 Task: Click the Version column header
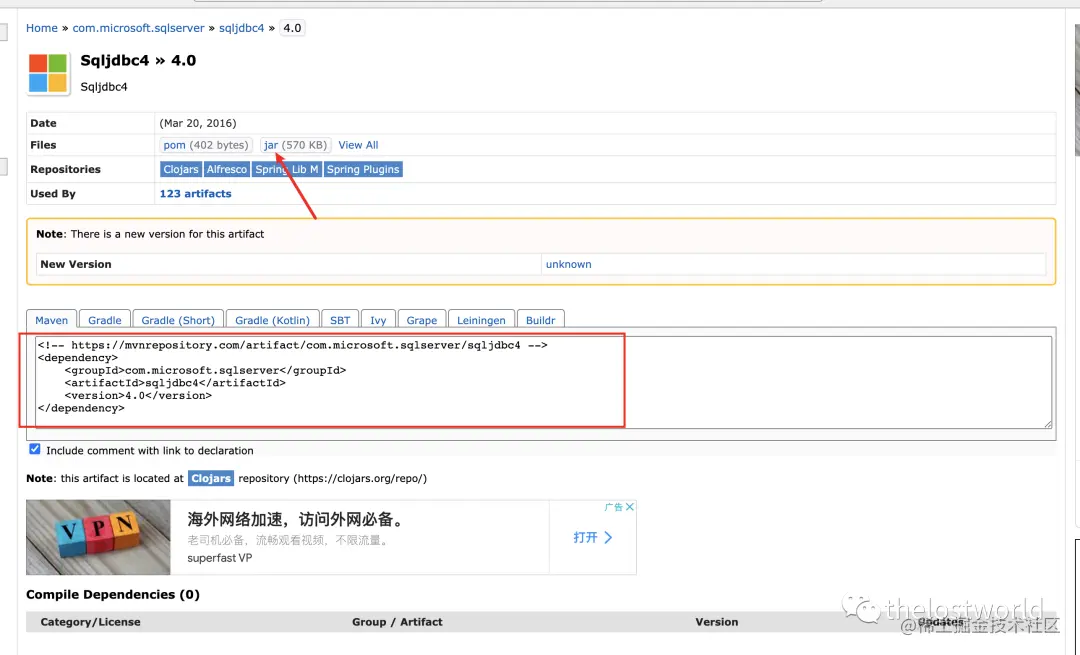(716, 622)
